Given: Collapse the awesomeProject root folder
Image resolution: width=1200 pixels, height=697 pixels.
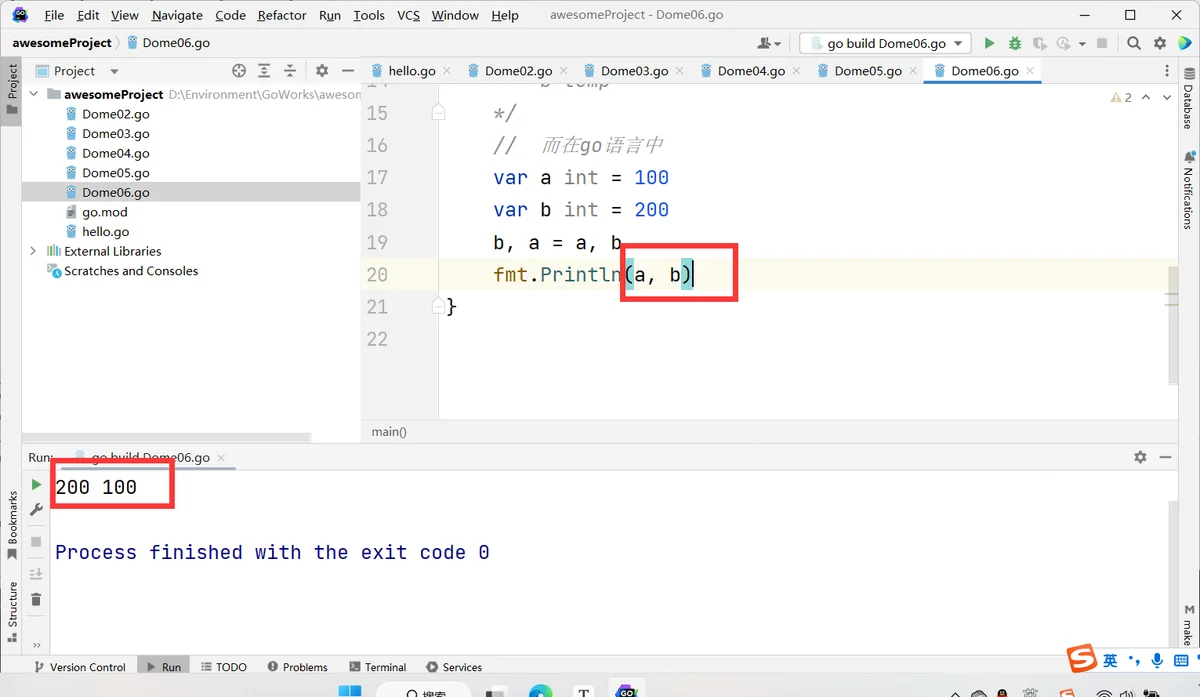Looking at the screenshot, I should pyautogui.click(x=34, y=94).
